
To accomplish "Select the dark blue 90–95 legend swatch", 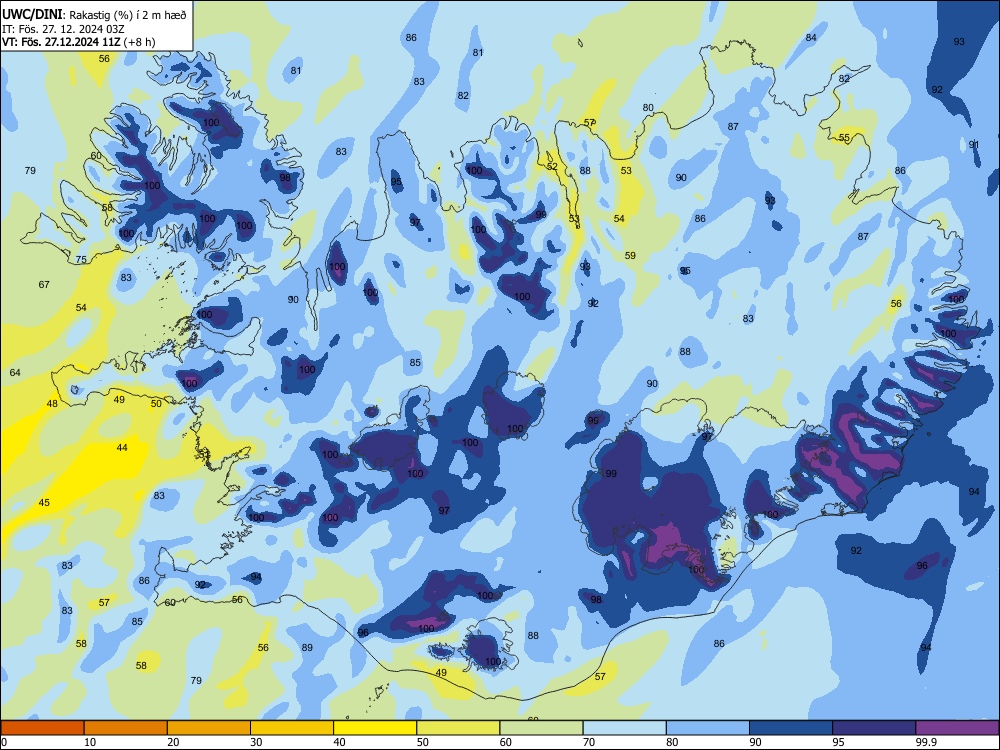I will coord(791,728).
